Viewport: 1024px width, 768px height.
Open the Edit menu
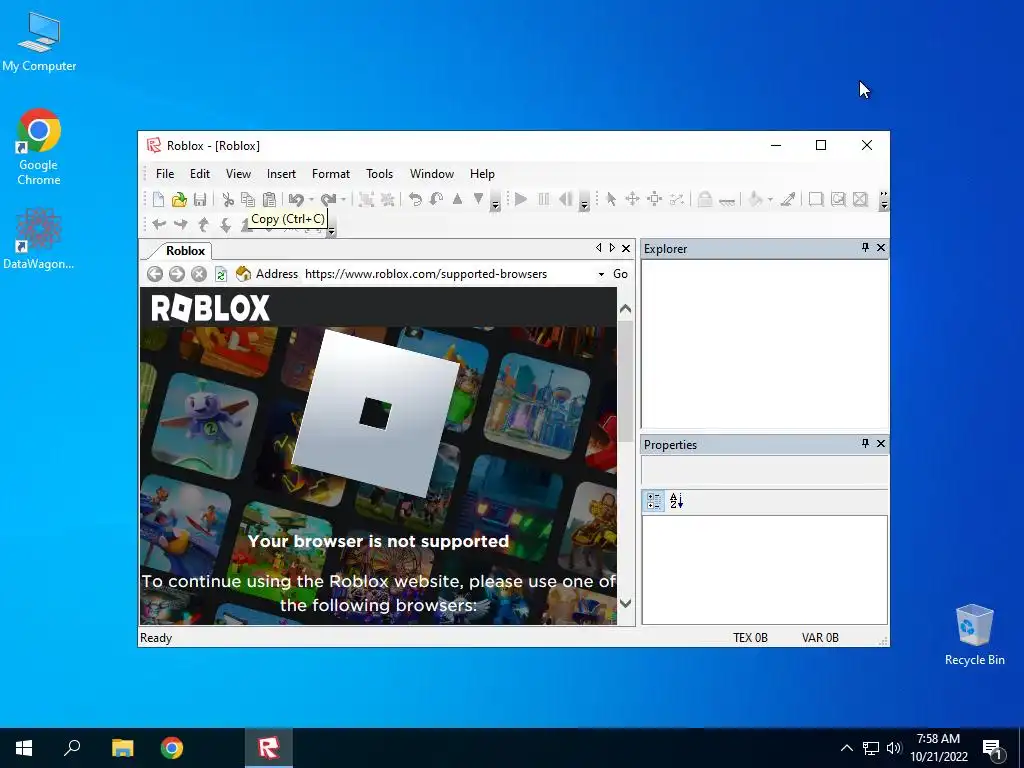pyautogui.click(x=200, y=174)
